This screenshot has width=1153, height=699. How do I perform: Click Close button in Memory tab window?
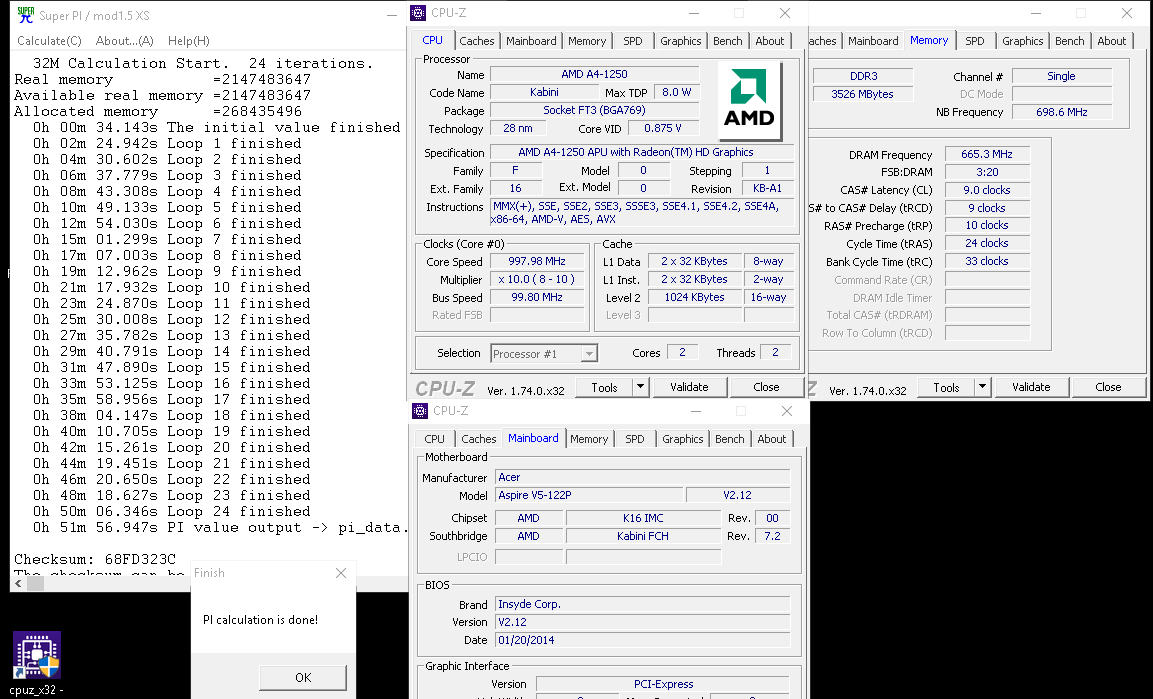coord(1108,387)
